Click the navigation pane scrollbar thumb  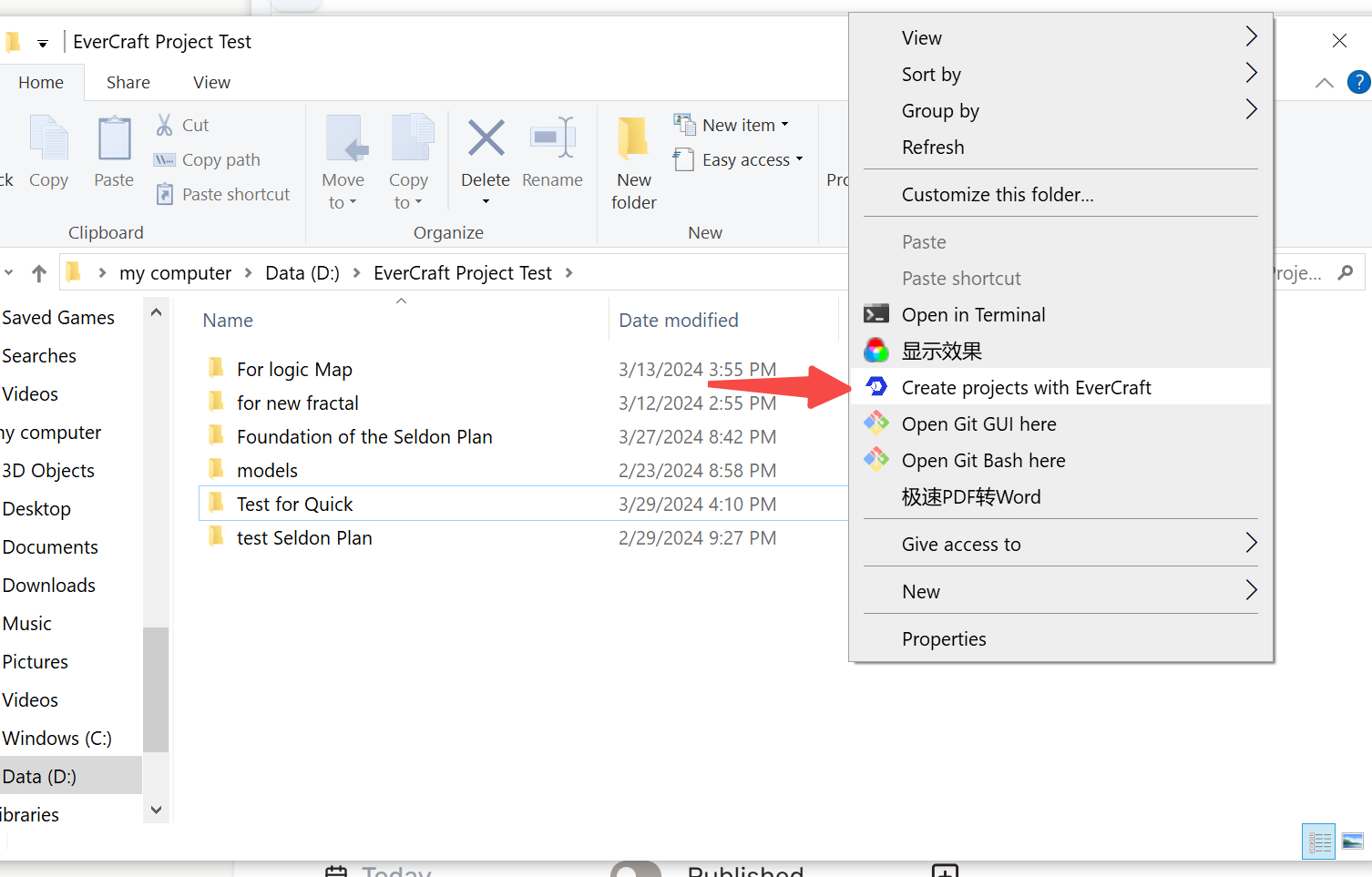point(156,689)
